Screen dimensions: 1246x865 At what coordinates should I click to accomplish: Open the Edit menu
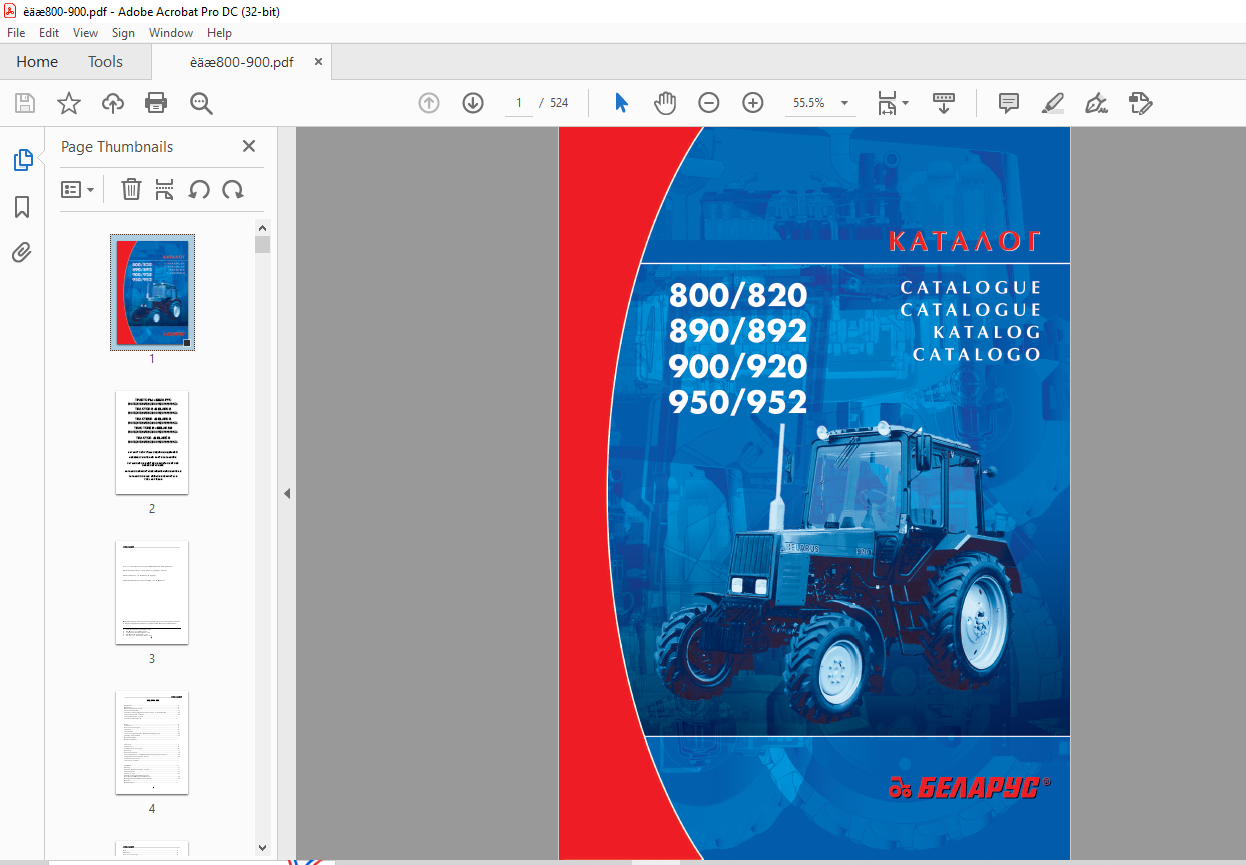point(49,33)
